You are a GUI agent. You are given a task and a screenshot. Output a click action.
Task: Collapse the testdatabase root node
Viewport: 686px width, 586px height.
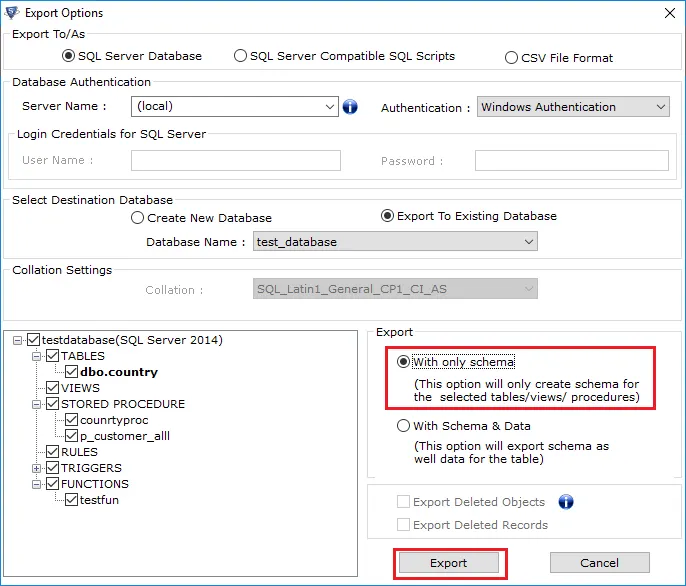click(x=18, y=340)
